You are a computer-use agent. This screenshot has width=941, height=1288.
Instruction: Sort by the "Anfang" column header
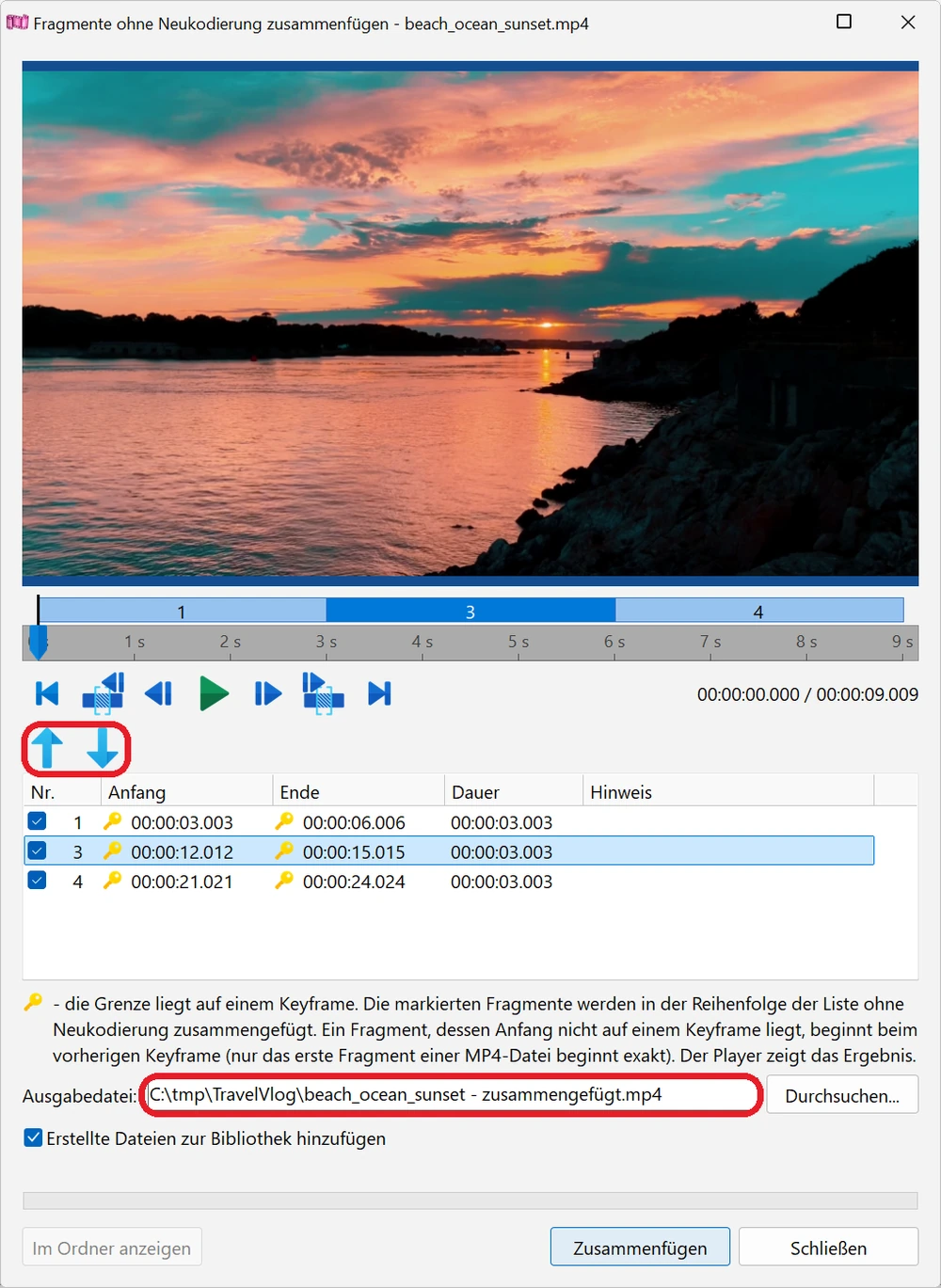point(186,791)
